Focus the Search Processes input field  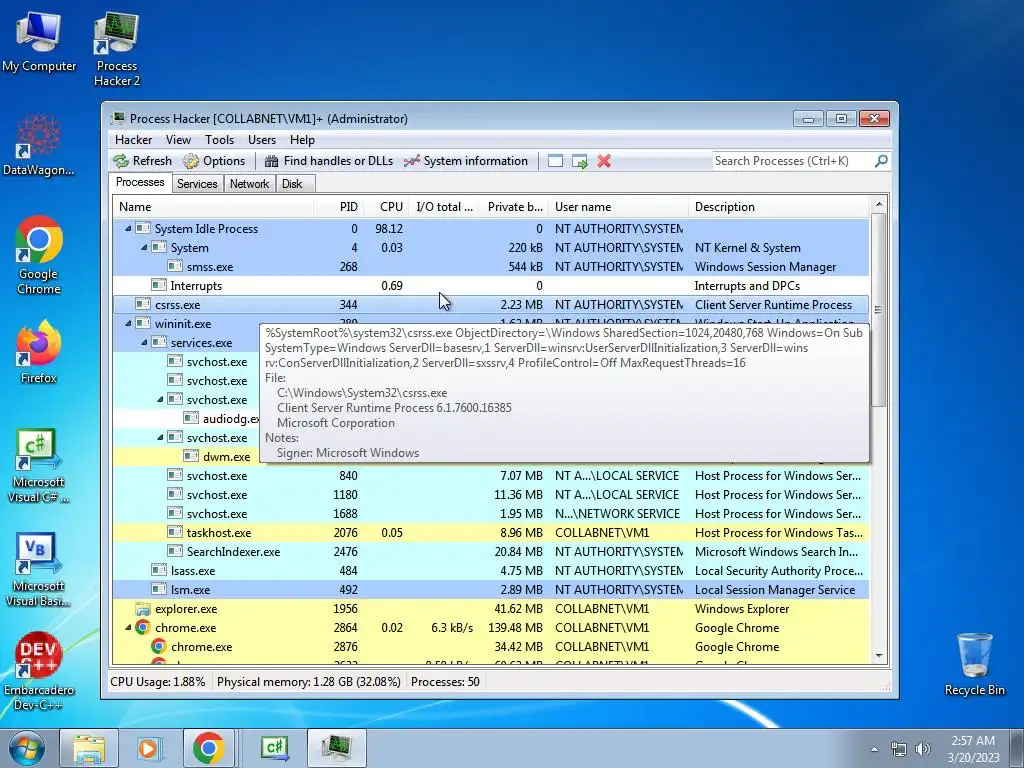pos(792,161)
